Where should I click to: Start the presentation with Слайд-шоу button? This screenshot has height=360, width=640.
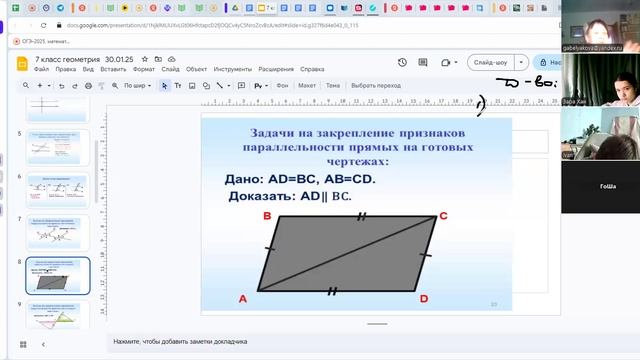(491, 62)
